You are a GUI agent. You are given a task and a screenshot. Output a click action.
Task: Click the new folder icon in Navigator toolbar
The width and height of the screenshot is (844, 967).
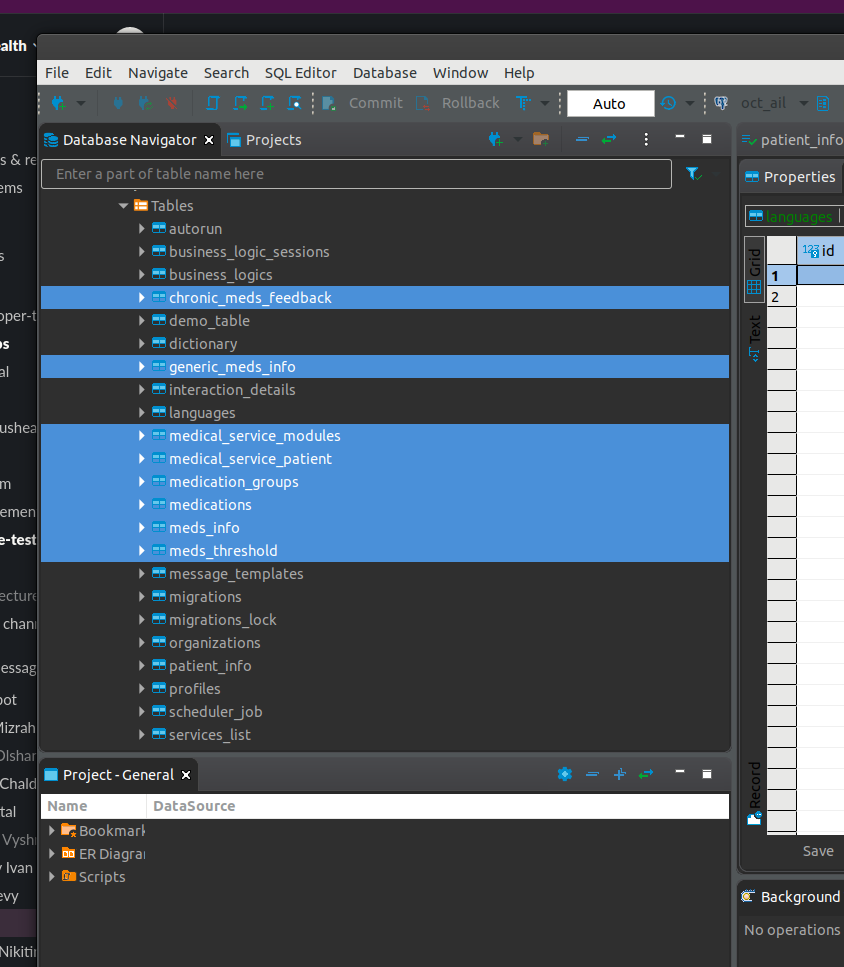(541, 139)
